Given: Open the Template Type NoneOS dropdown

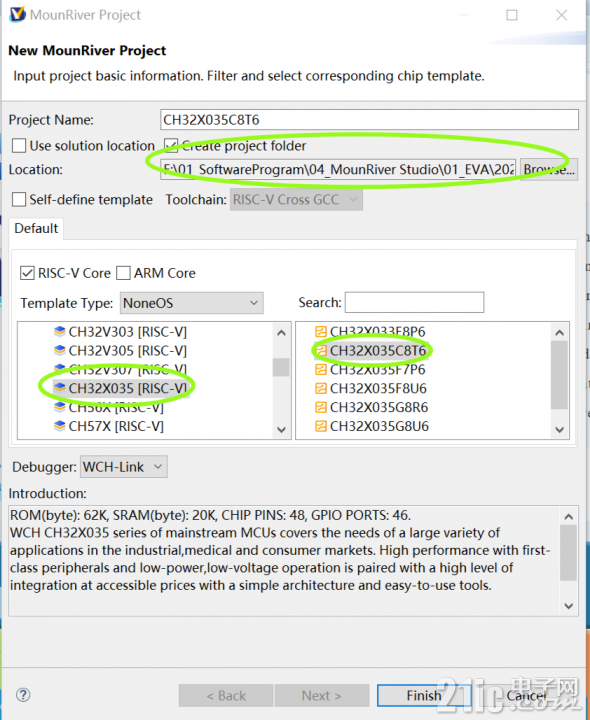Looking at the screenshot, I should 191,303.
